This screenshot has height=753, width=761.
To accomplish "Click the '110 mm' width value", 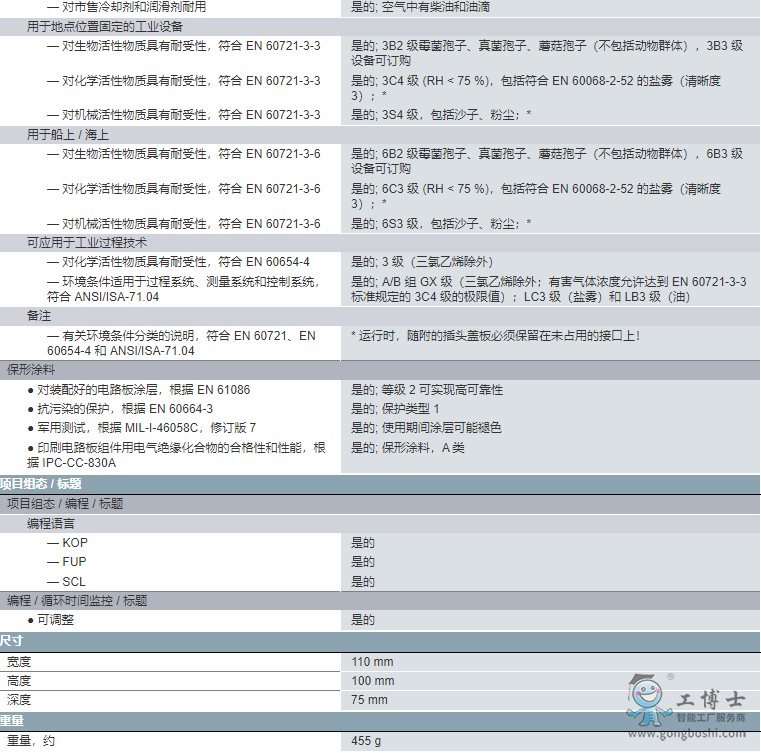I will coord(372,662).
